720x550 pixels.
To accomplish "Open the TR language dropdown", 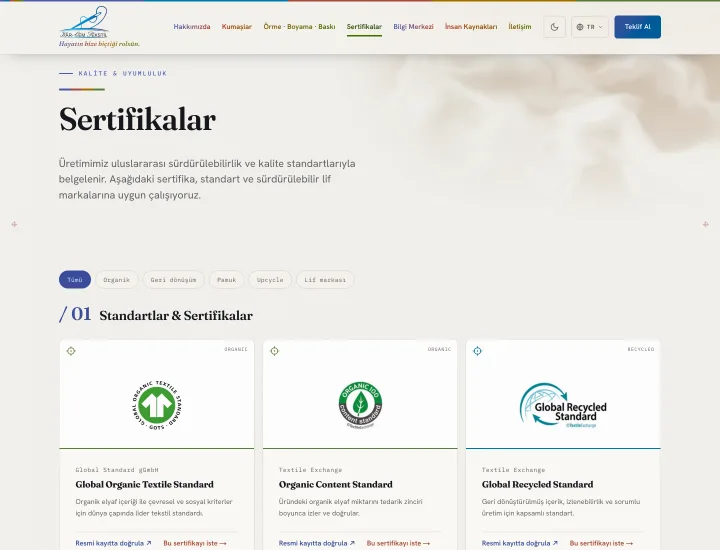I will coord(590,27).
